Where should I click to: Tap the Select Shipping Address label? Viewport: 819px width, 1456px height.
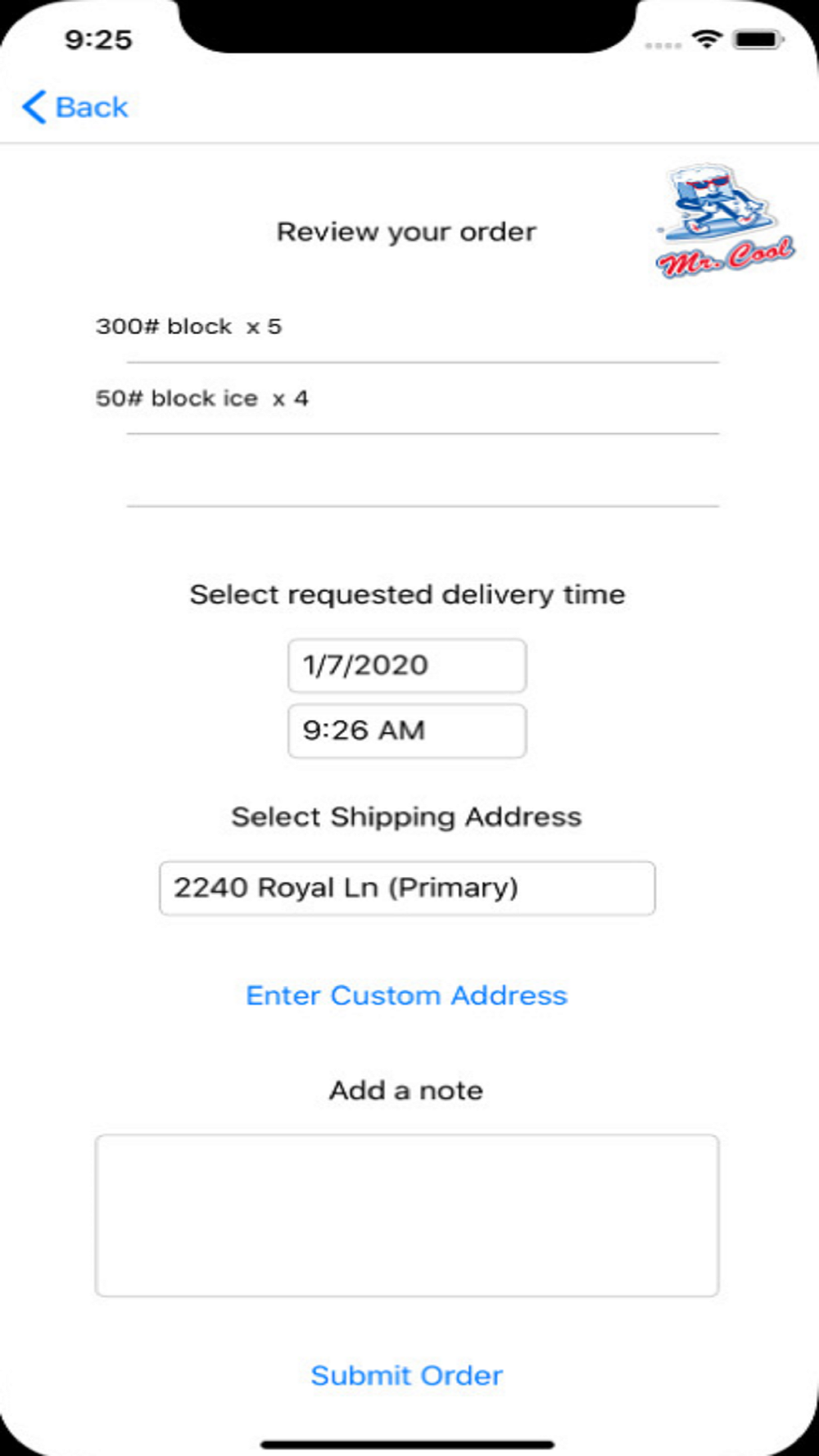(406, 816)
